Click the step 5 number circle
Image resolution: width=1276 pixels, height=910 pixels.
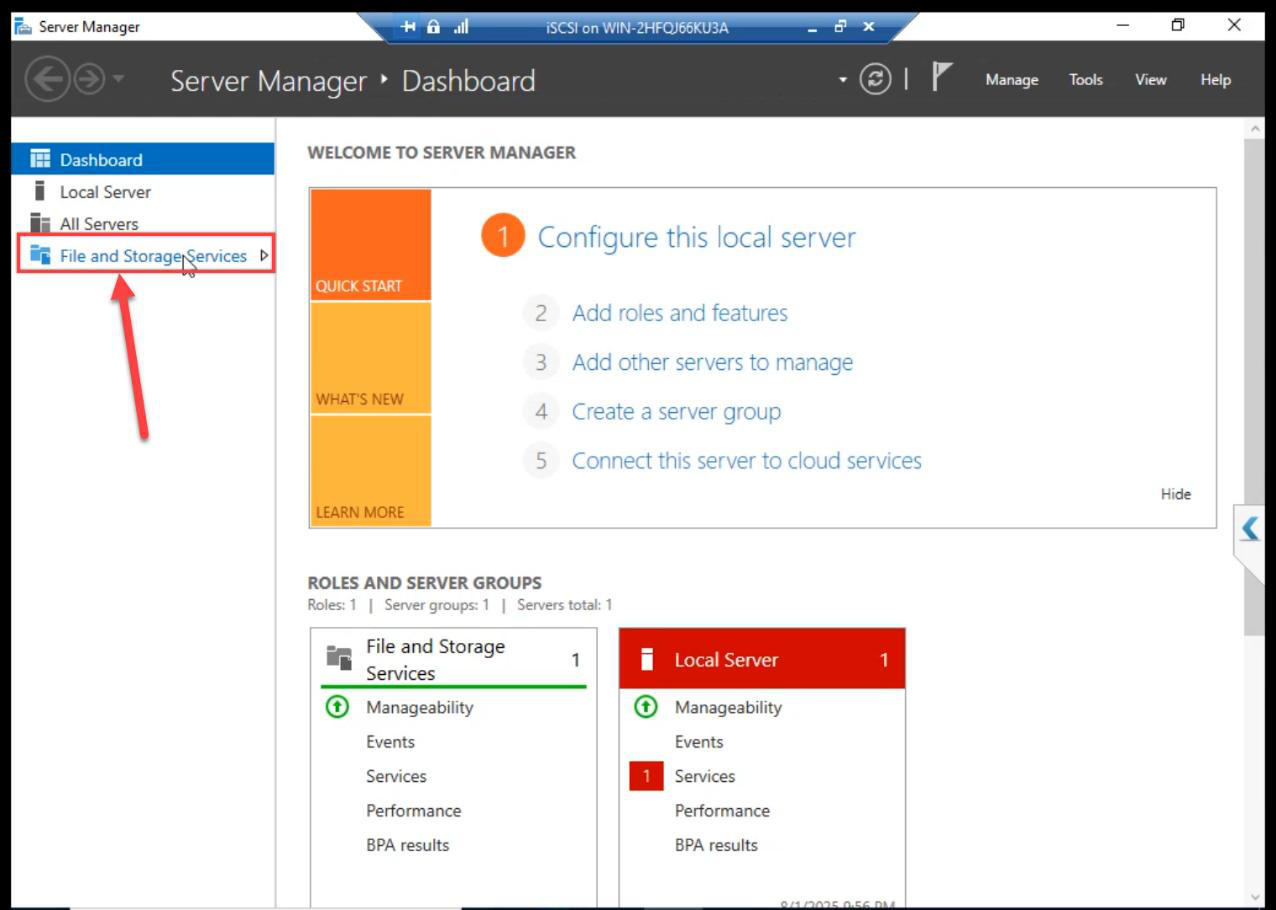541,460
